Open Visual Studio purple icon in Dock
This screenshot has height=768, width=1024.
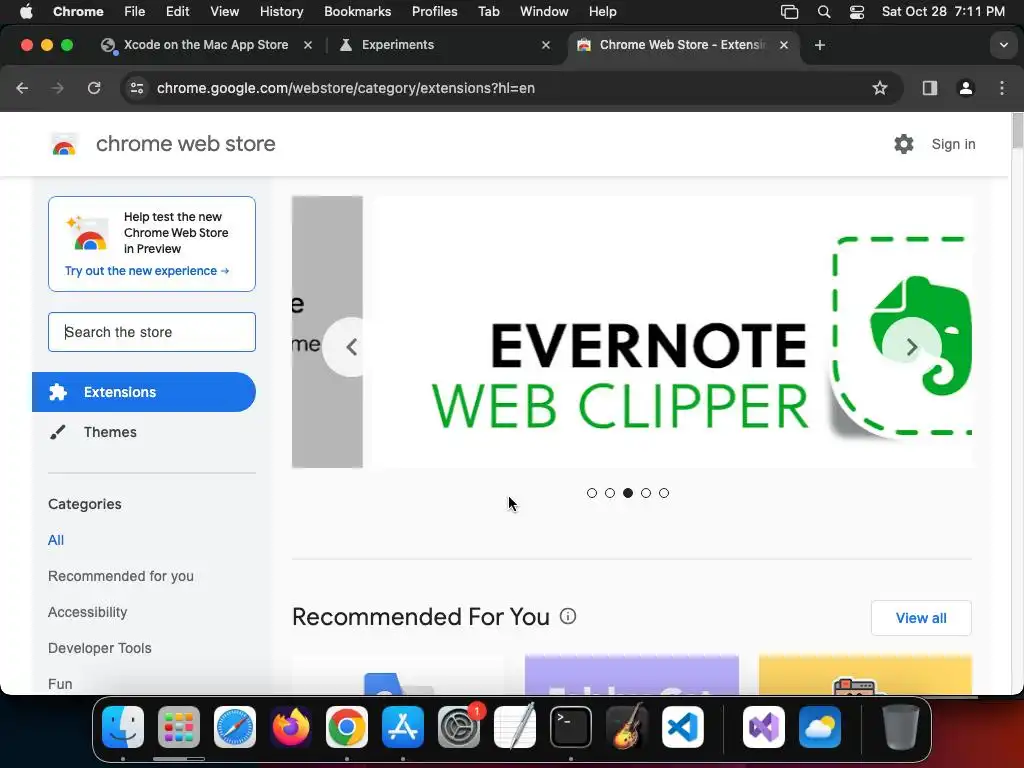click(763, 727)
